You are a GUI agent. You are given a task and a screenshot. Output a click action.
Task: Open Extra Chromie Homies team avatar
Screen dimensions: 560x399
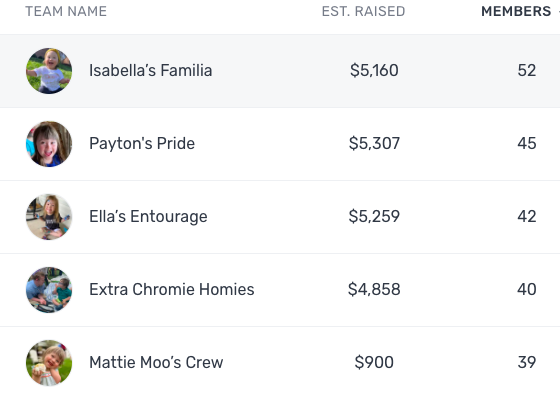[49, 290]
